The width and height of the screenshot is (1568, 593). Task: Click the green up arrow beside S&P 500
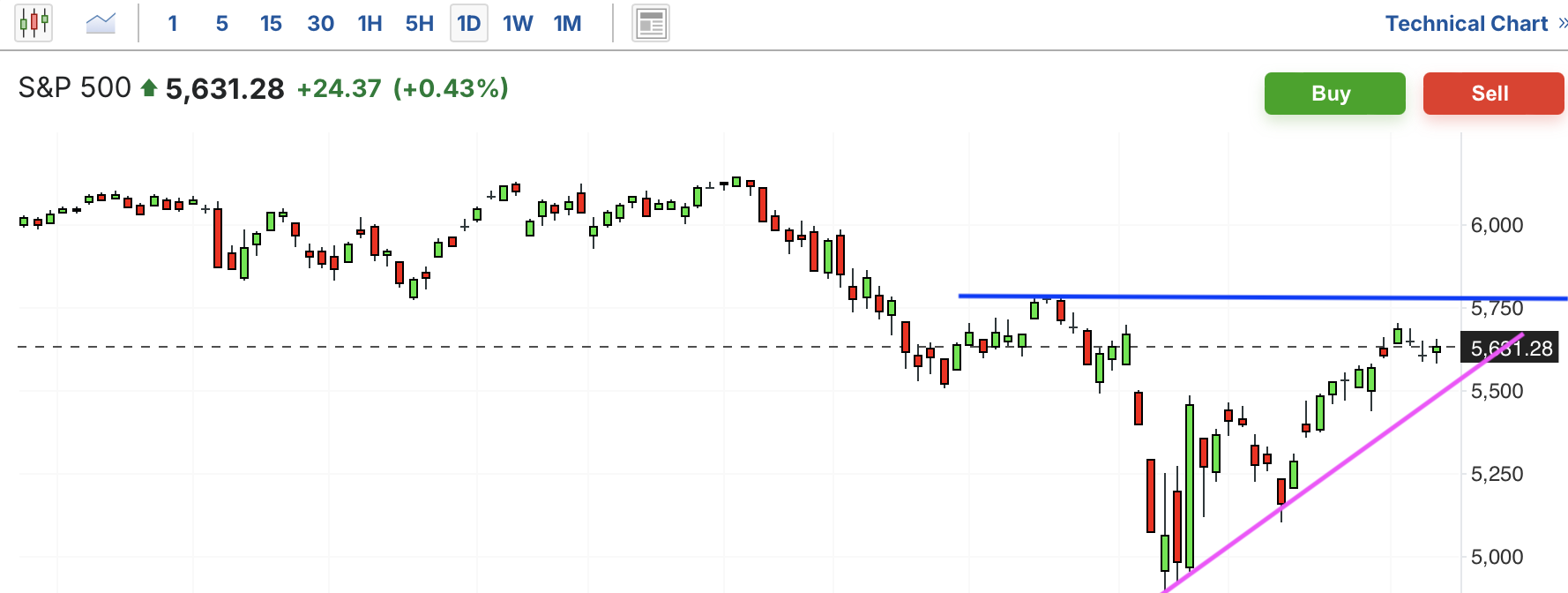coord(149,87)
